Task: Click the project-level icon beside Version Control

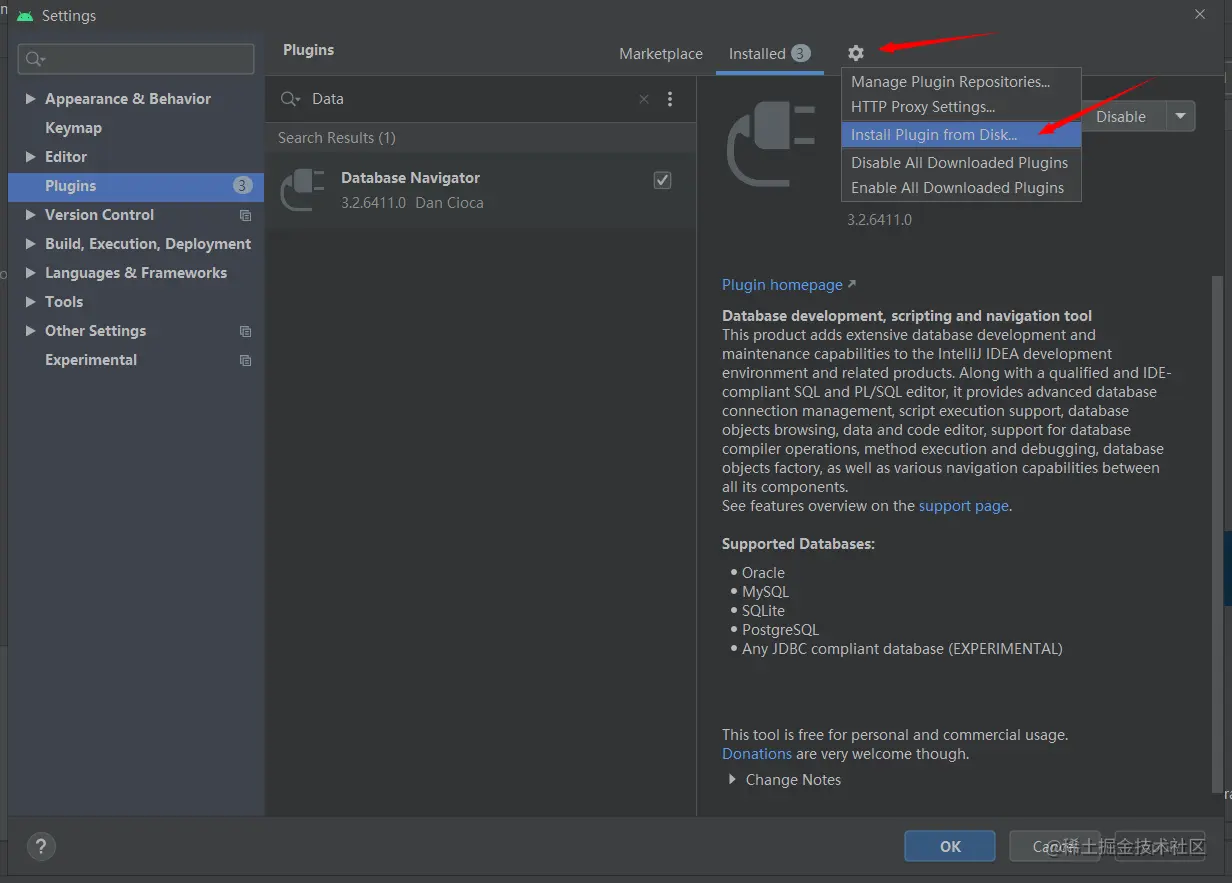Action: 246,215
